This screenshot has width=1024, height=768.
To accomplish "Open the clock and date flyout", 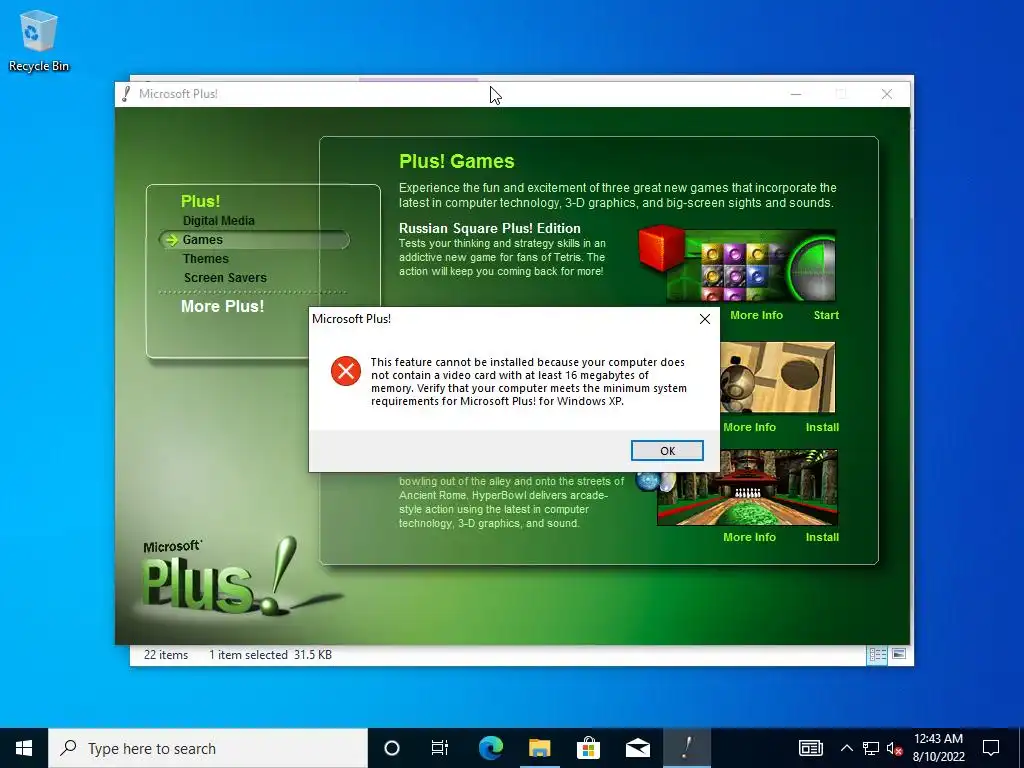I will pyautogui.click(x=938, y=748).
